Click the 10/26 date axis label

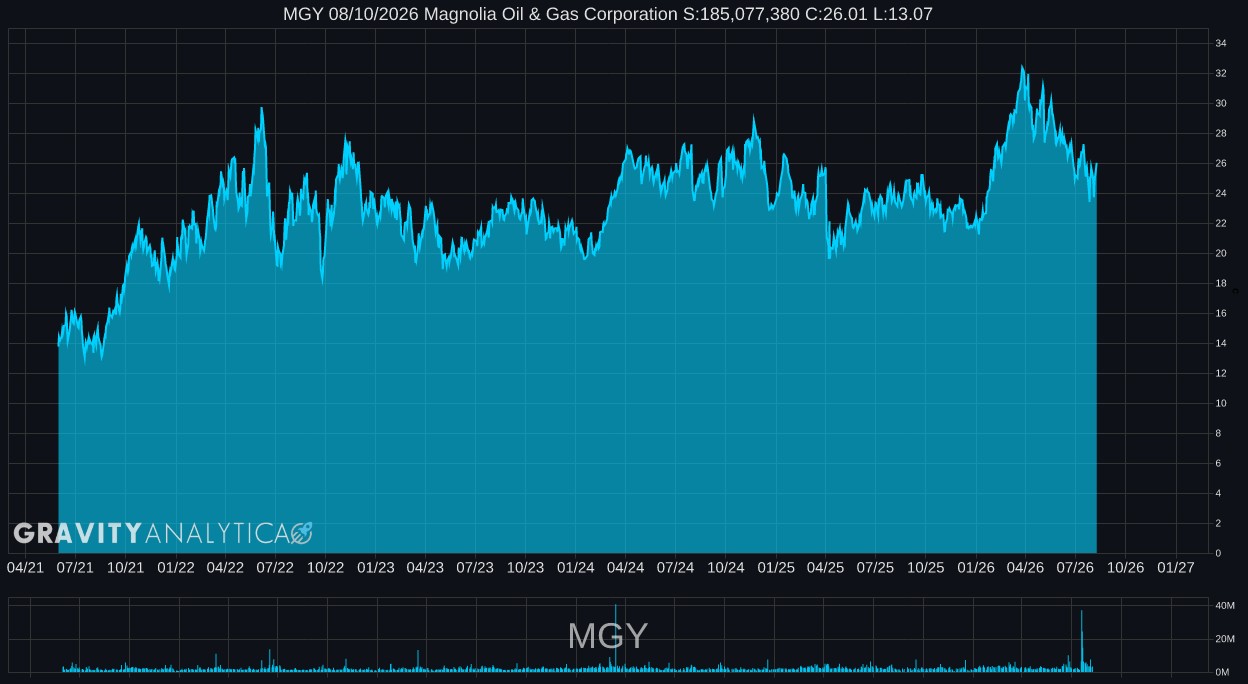click(1125, 567)
